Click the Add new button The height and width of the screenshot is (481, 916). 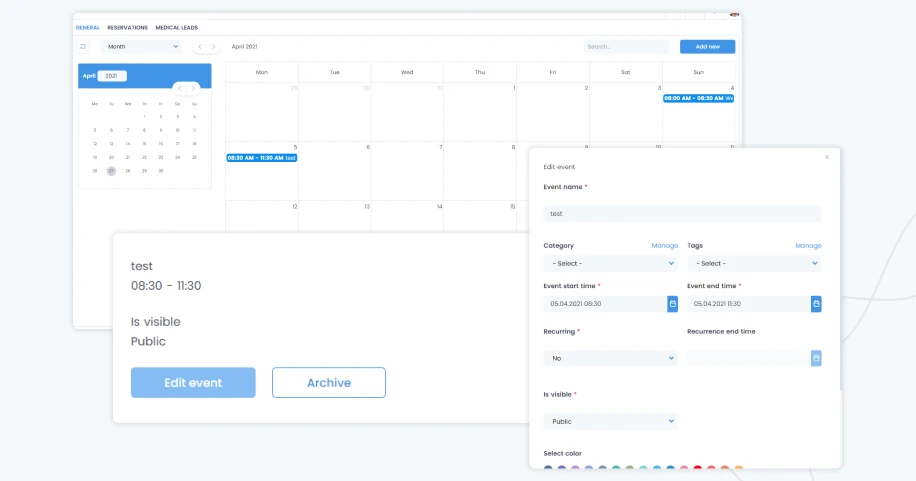click(x=707, y=47)
